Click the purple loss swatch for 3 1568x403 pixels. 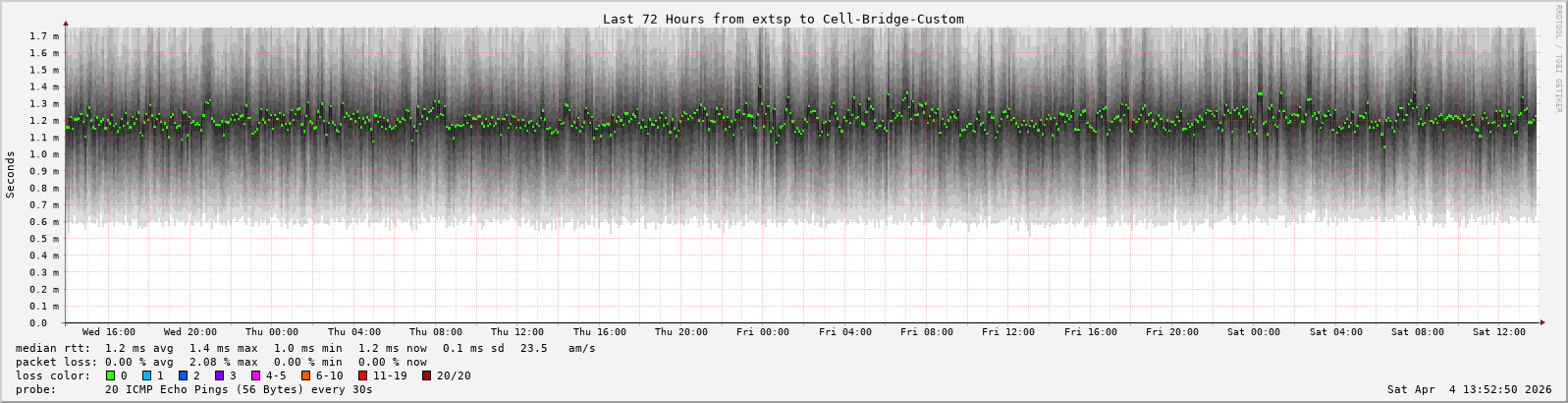coord(220,375)
